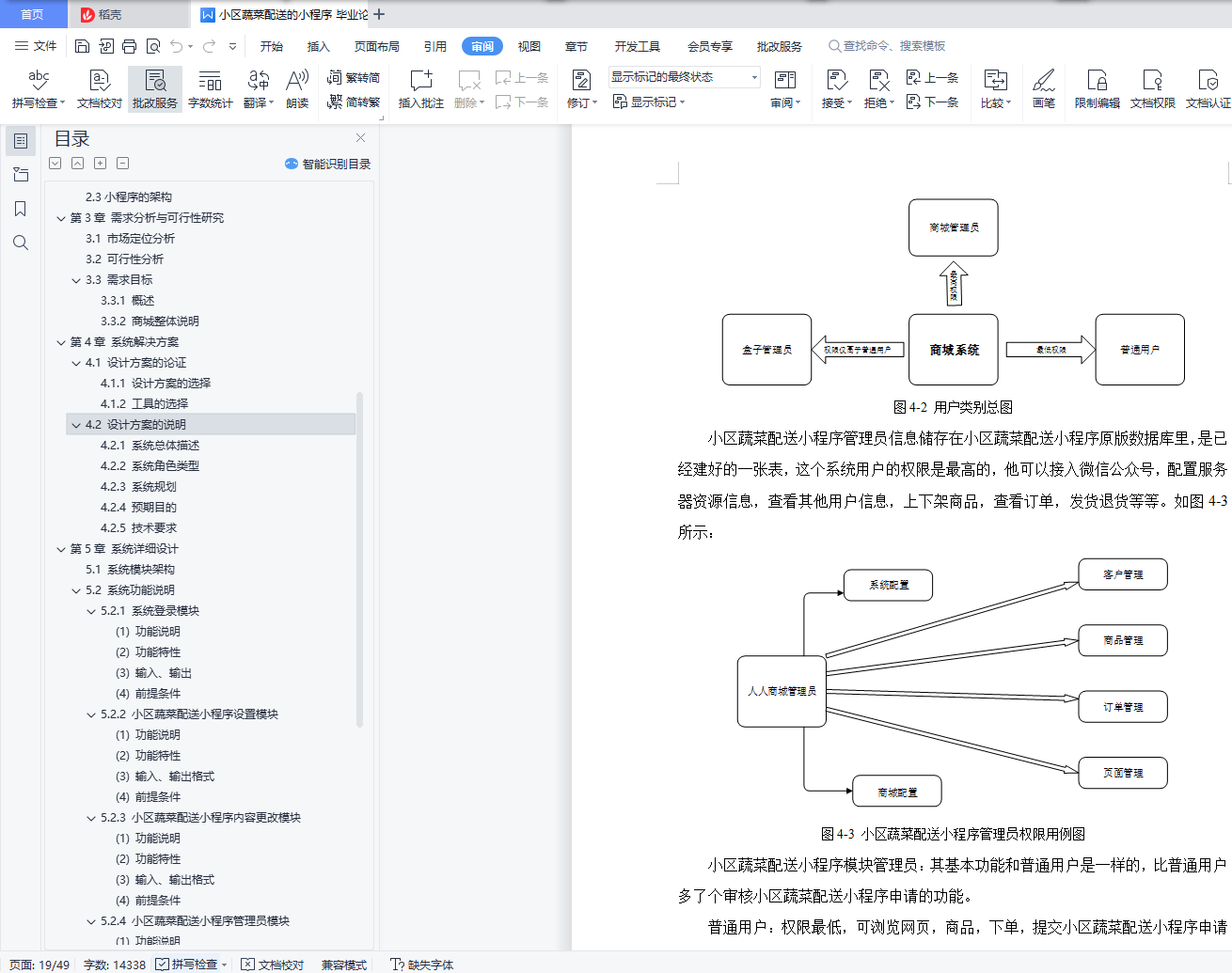Click the 翻译 translate icon
The image size is (1232, 973).
(x=258, y=81)
